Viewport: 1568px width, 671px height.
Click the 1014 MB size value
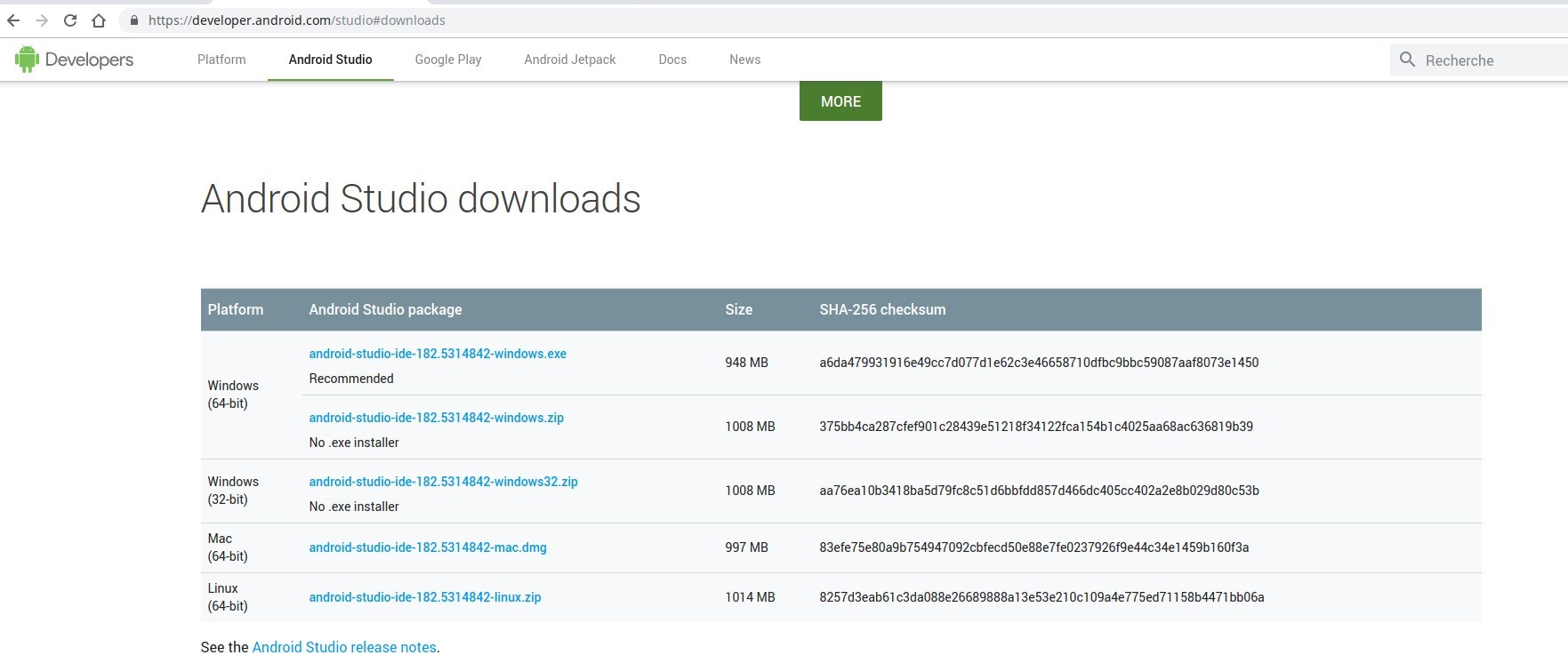coord(750,597)
